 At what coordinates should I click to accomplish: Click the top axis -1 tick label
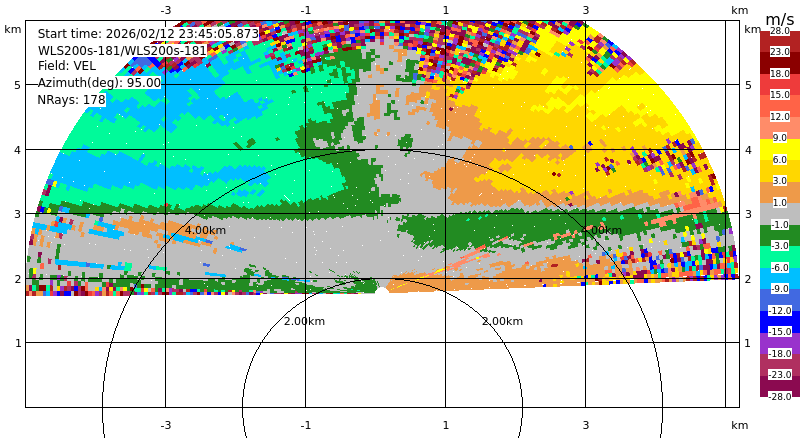point(305,10)
